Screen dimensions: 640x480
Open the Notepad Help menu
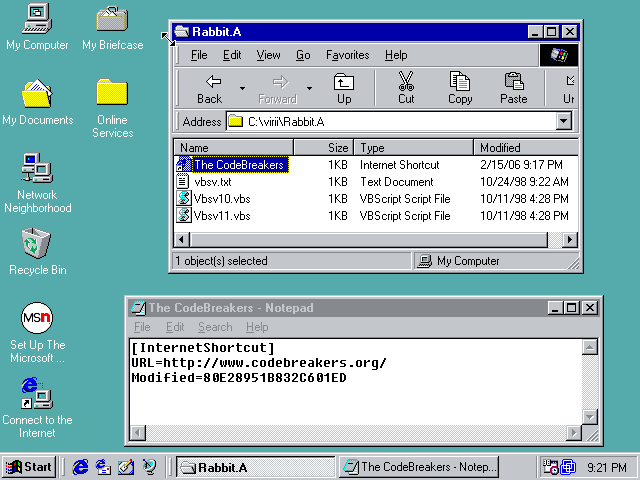click(257, 327)
